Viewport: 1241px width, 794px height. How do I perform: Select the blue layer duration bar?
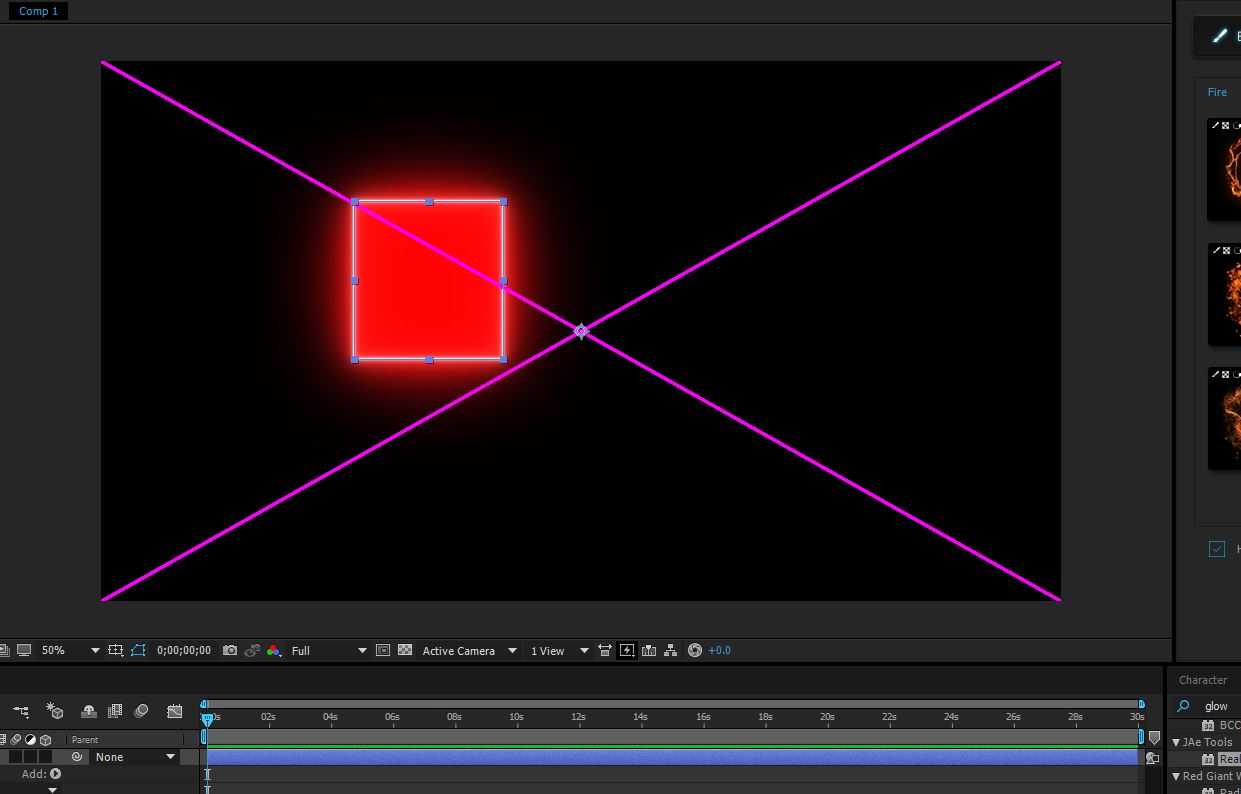point(672,757)
